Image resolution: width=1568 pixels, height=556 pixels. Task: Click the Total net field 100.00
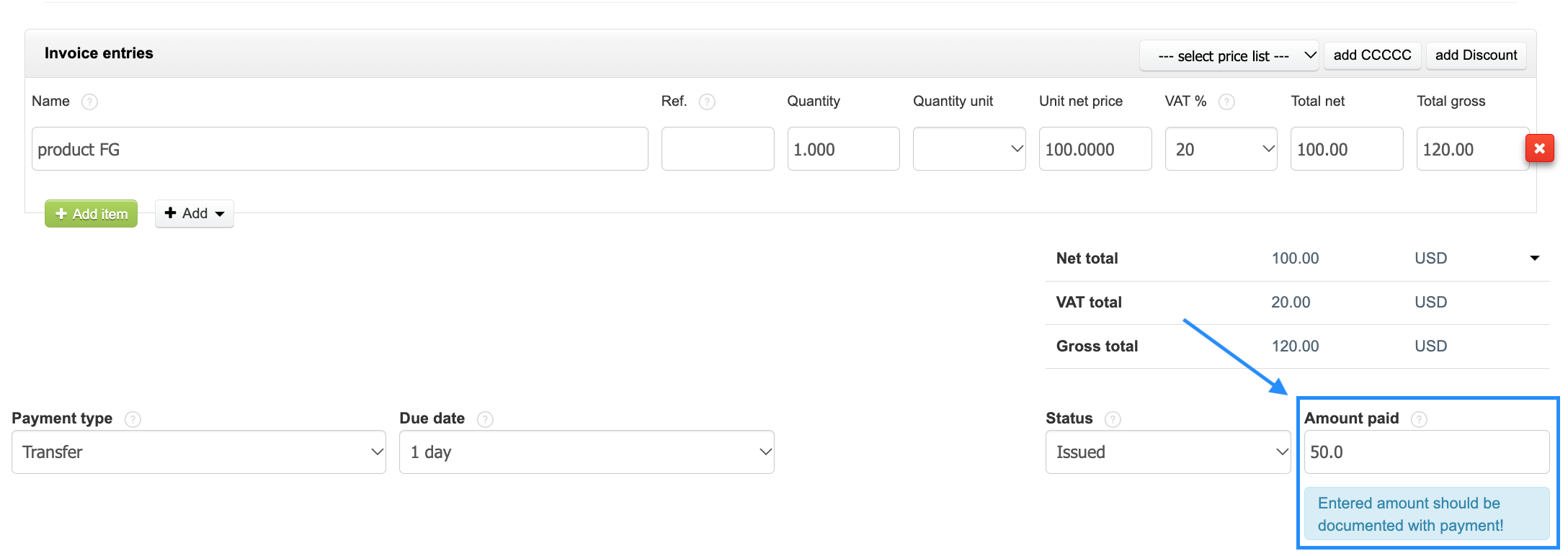coord(1347,149)
